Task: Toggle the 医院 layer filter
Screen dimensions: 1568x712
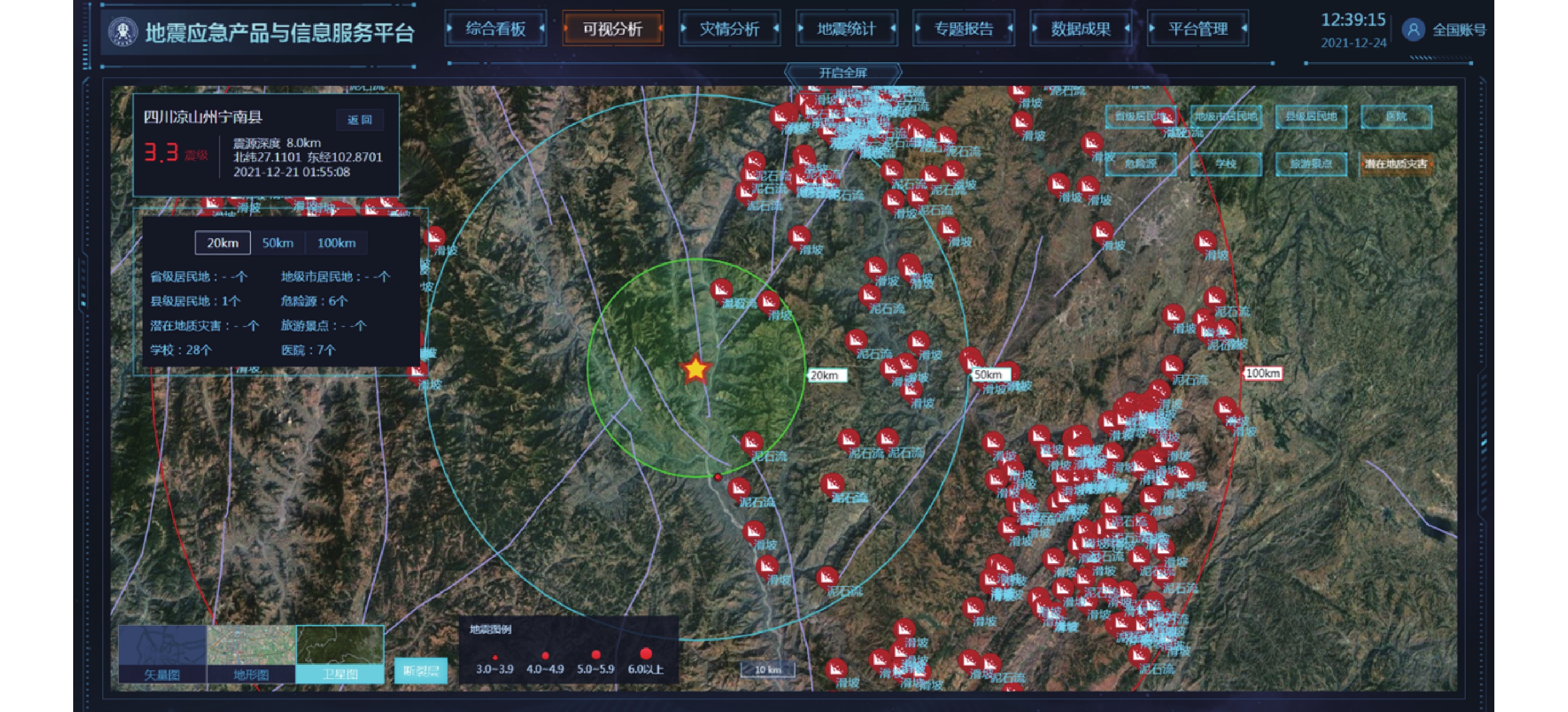Action: click(x=1396, y=116)
